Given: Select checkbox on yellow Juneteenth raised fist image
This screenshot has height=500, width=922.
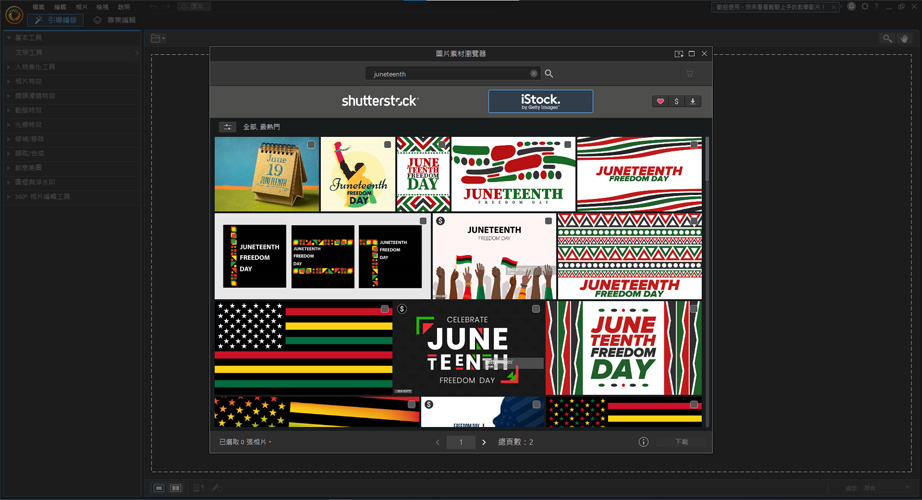Looking at the screenshot, I should coord(387,145).
